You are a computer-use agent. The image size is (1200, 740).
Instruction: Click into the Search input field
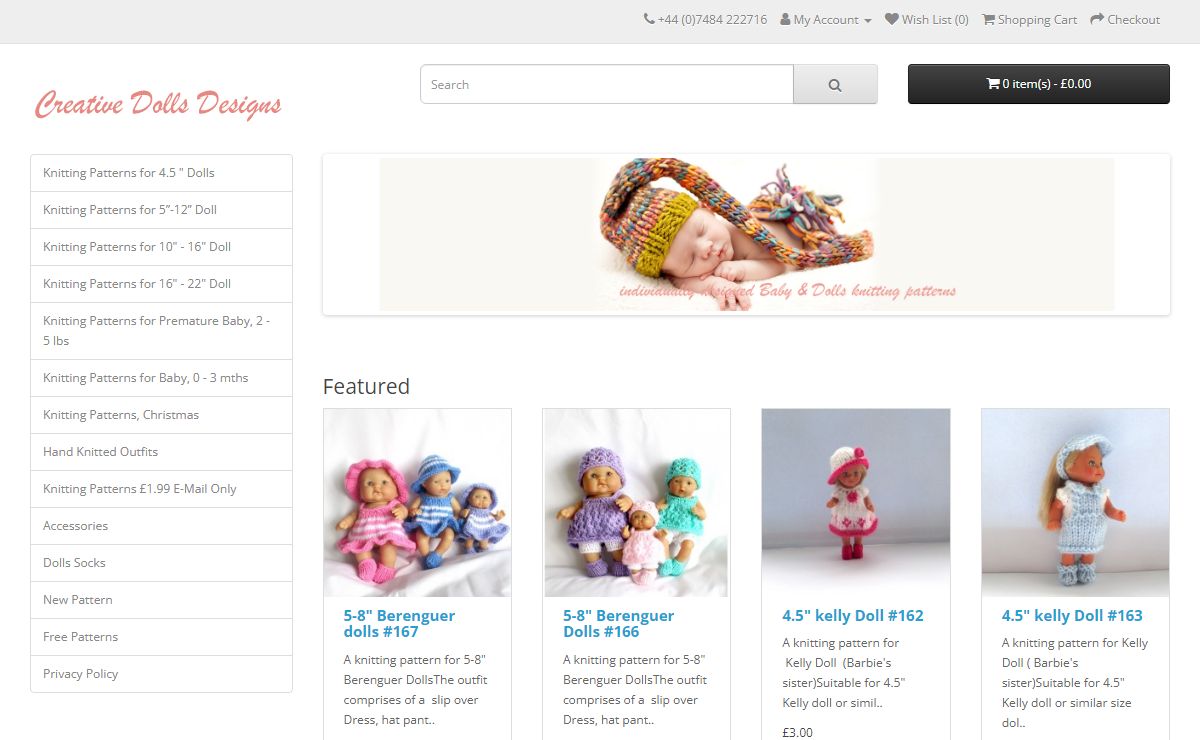(x=607, y=85)
